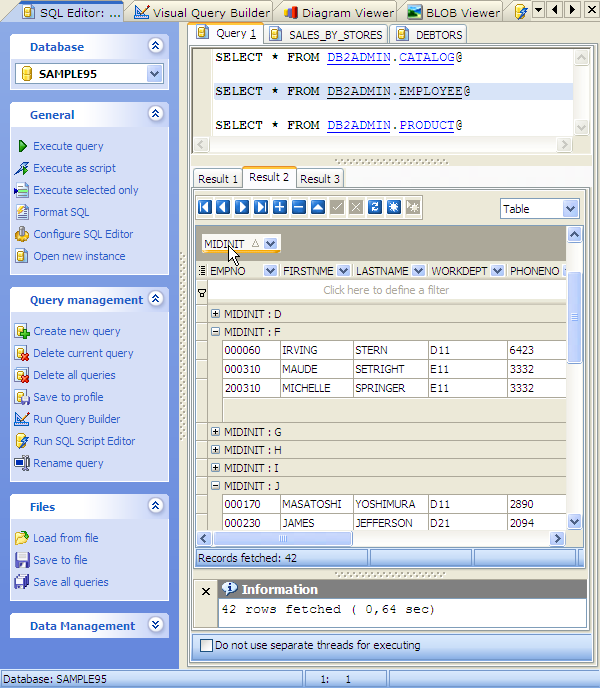Click the Format SQL icon
The height and width of the screenshot is (688, 600).
[x=22, y=212]
